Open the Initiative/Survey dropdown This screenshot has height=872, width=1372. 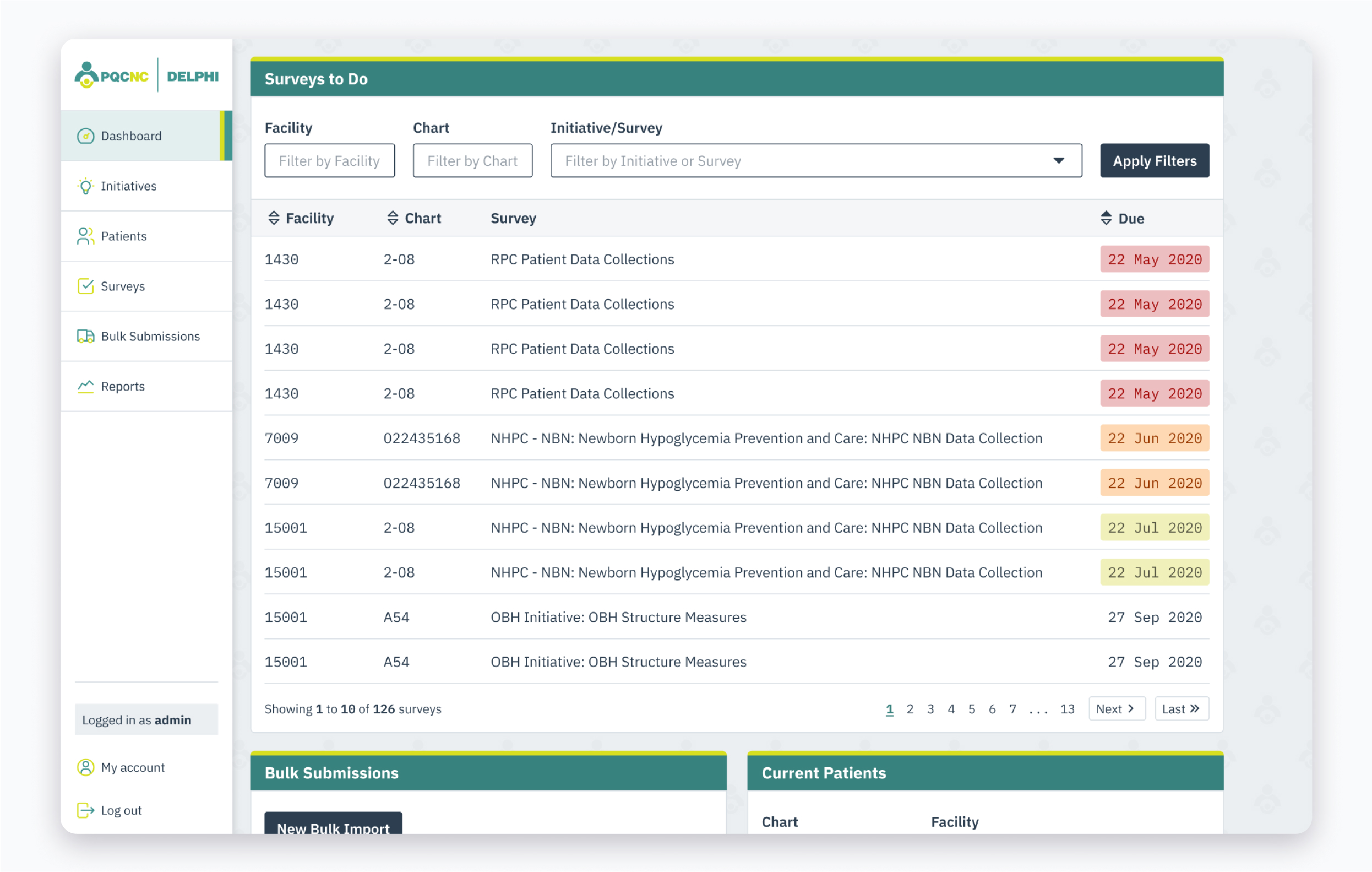pos(1059,160)
